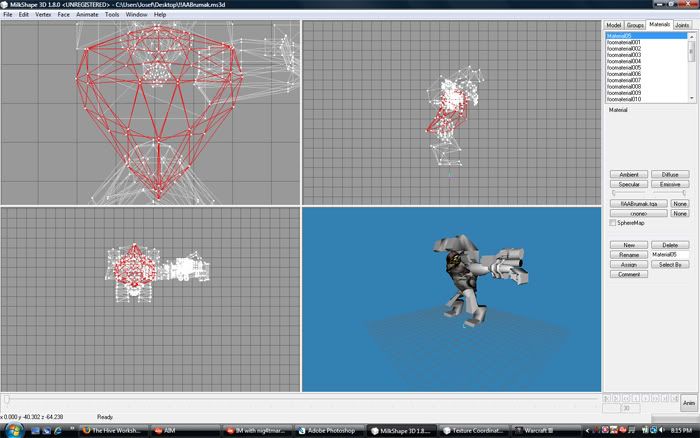Click the New material button

point(629,245)
